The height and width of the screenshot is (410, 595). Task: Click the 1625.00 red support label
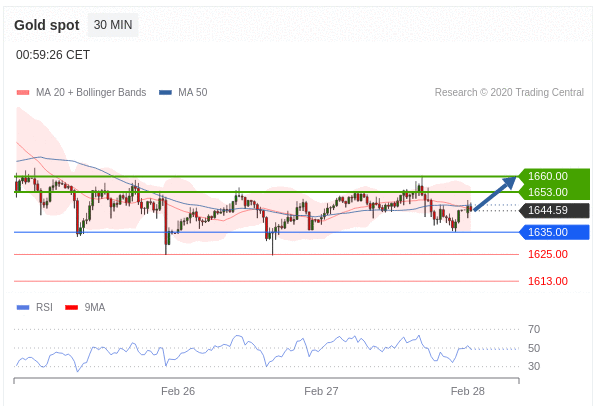pos(548,254)
